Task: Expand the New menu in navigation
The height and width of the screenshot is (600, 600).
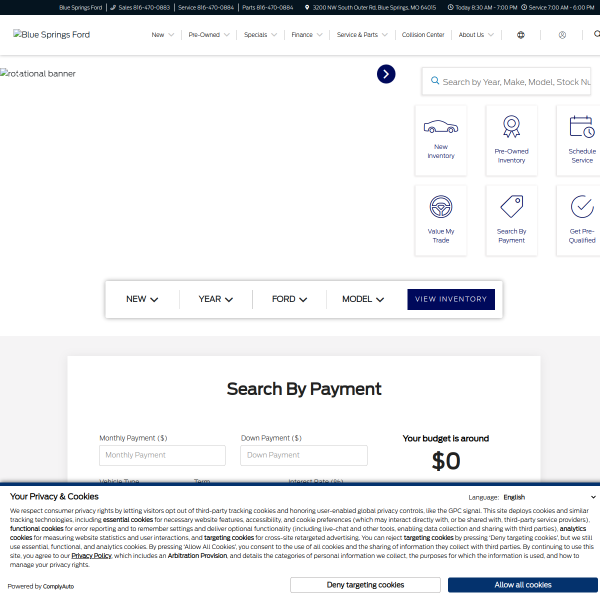Action: pyautogui.click(x=163, y=35)
